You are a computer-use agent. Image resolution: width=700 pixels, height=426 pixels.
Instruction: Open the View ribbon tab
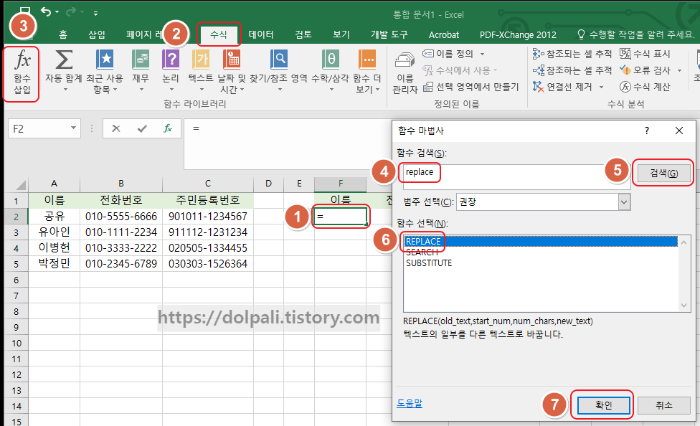341,34
